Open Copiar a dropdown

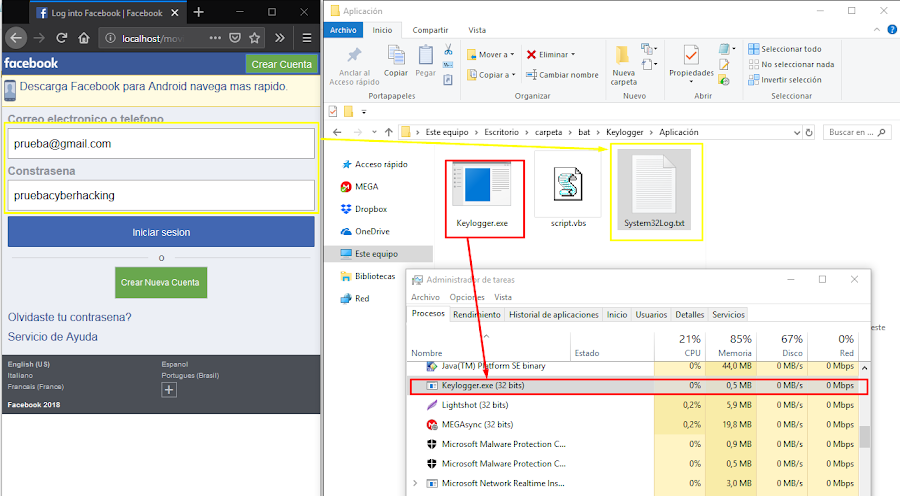tap(491, 75)
